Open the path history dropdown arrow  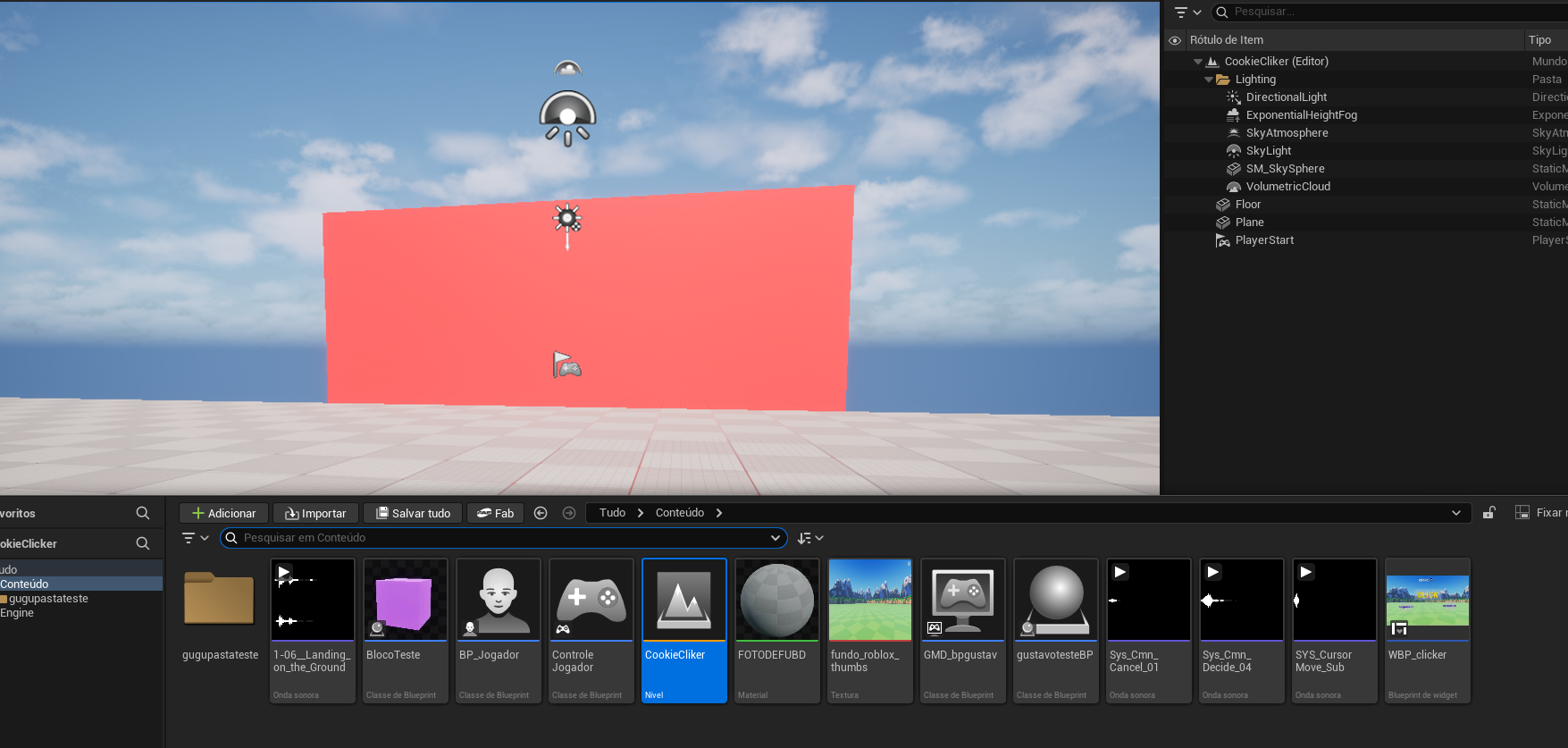click(1456, 513)
